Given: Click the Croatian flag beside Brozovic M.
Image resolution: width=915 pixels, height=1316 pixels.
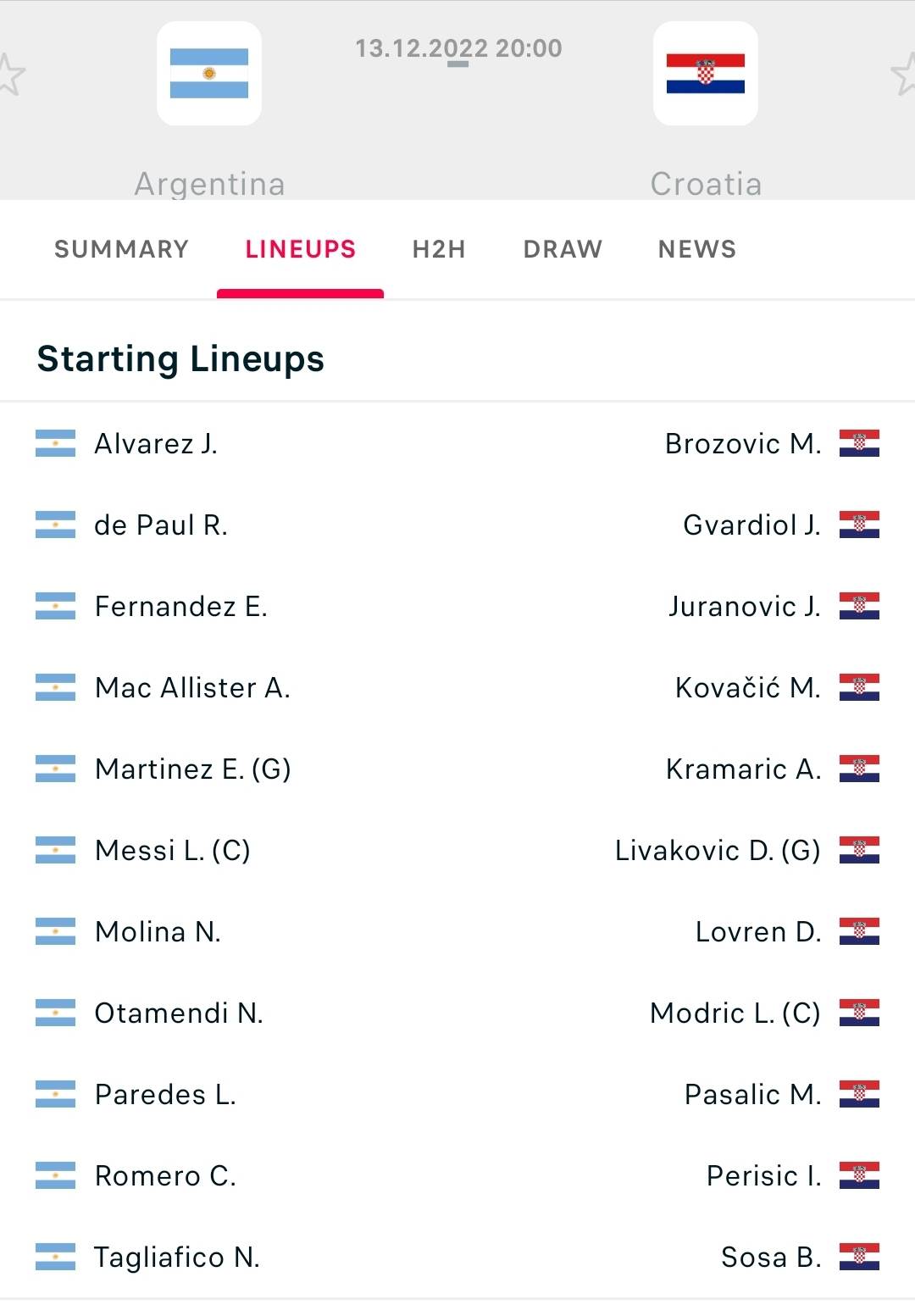Looking at the screenshot, I should [x=859, y=443].
